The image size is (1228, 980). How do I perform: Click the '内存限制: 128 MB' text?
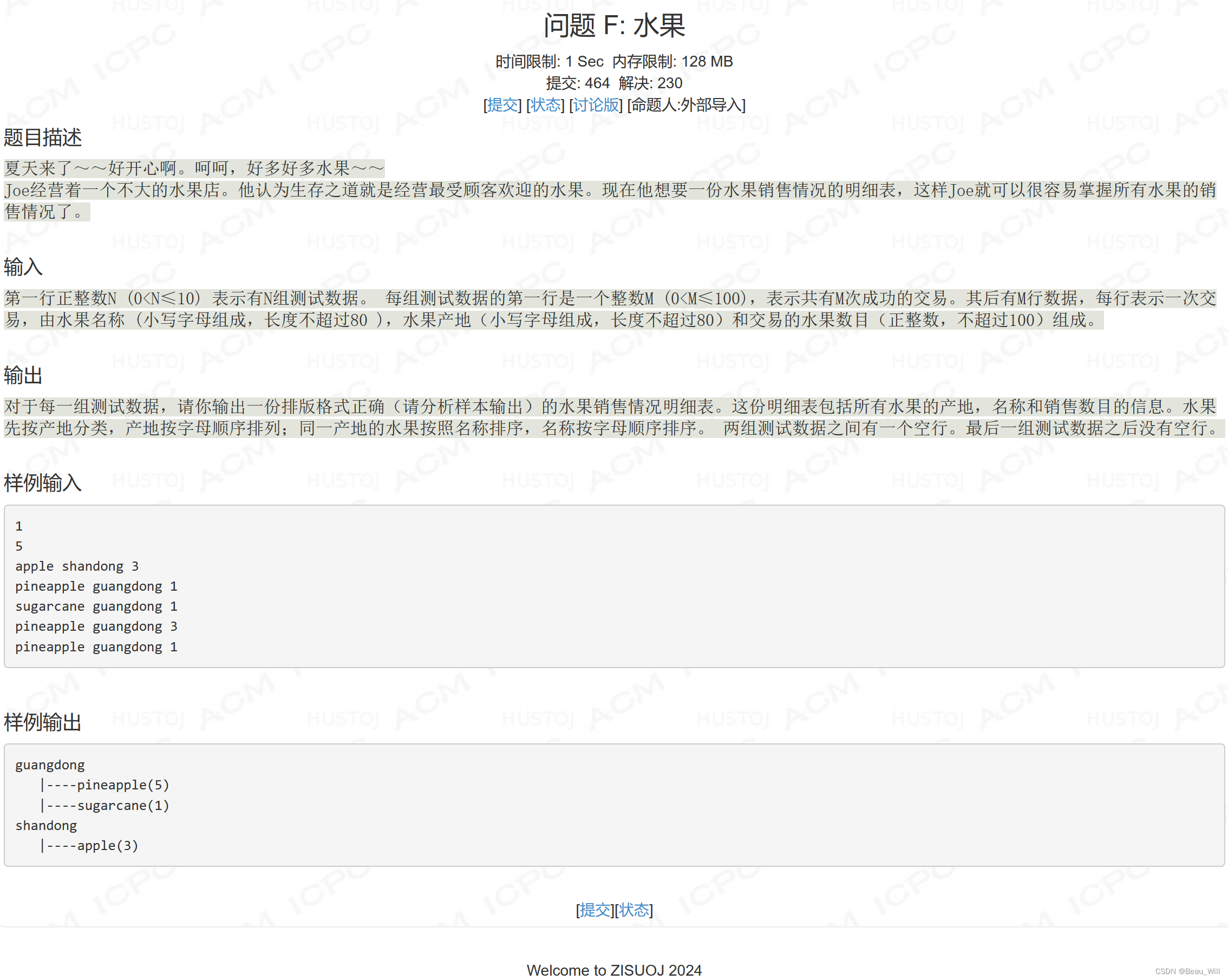[x=672, y=62]
